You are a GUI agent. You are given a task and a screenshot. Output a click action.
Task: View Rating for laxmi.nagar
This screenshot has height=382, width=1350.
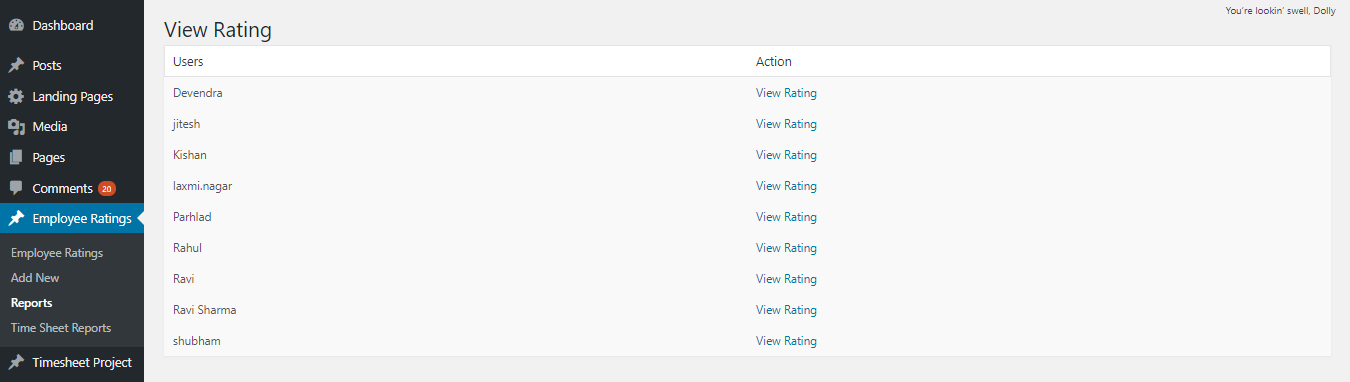pos(786,186)
